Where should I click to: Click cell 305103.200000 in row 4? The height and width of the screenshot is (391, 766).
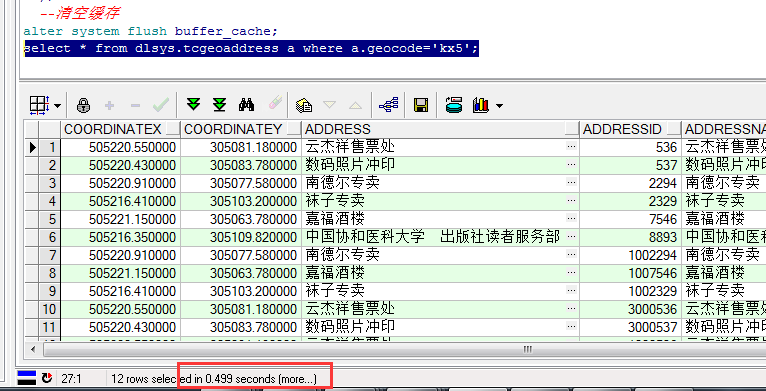point(241,201)
